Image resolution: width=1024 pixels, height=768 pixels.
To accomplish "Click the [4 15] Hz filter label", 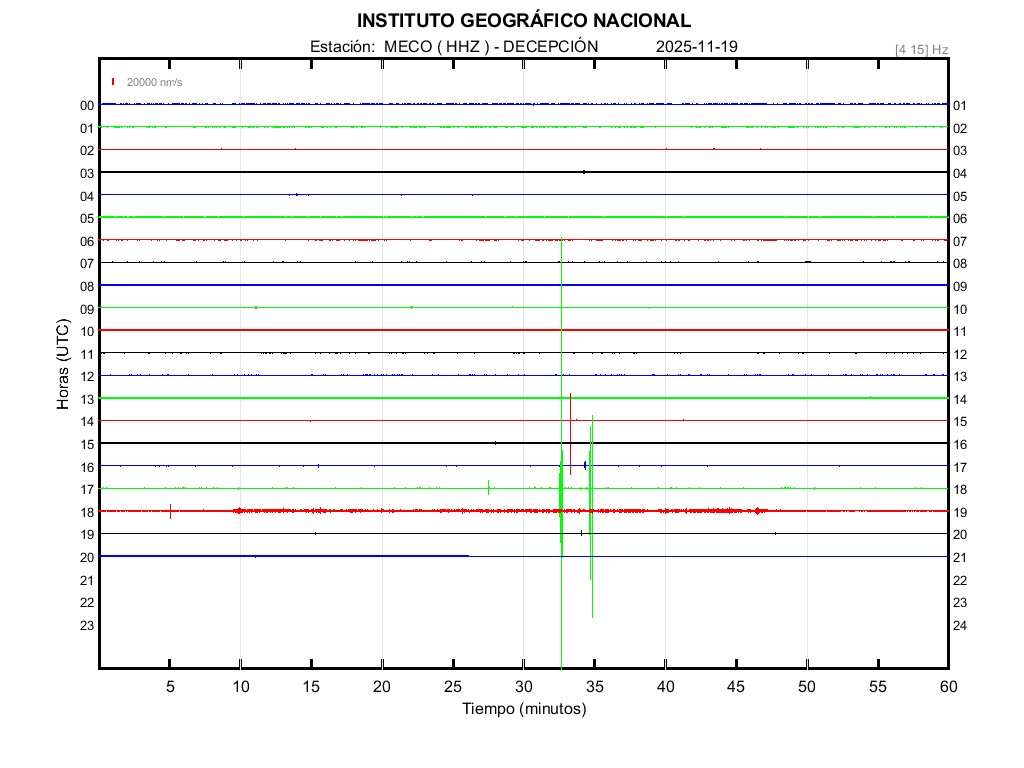I will coord(921,49).
